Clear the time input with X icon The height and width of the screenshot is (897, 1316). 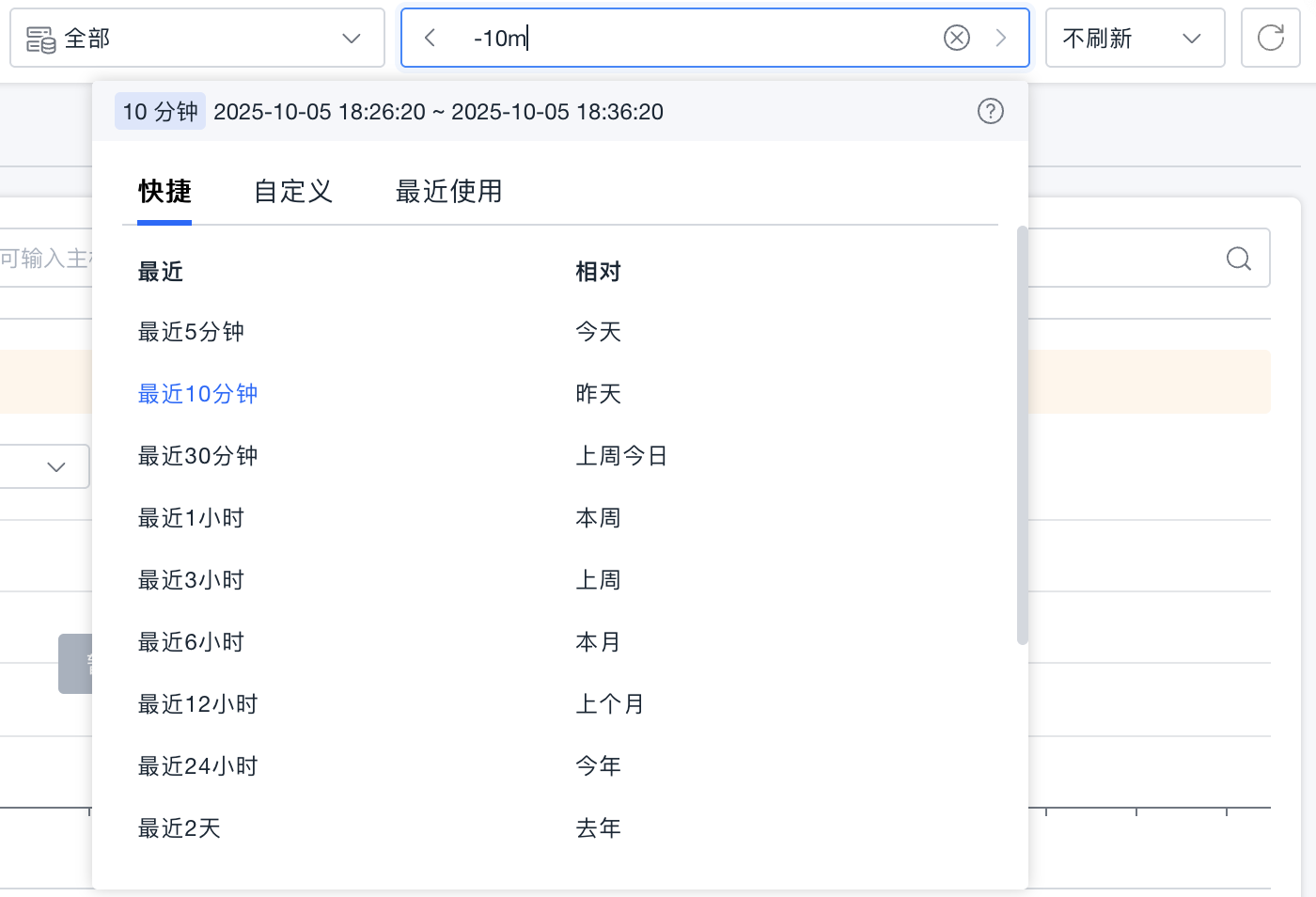[956, 38]
